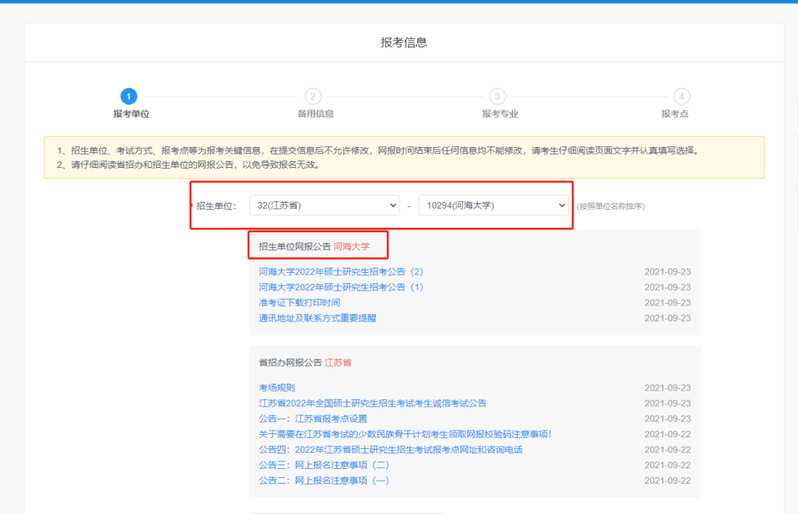Click step 3 circle for 报考专业
Viewport: 798px width, 514px height.
(x=497, y=96)
